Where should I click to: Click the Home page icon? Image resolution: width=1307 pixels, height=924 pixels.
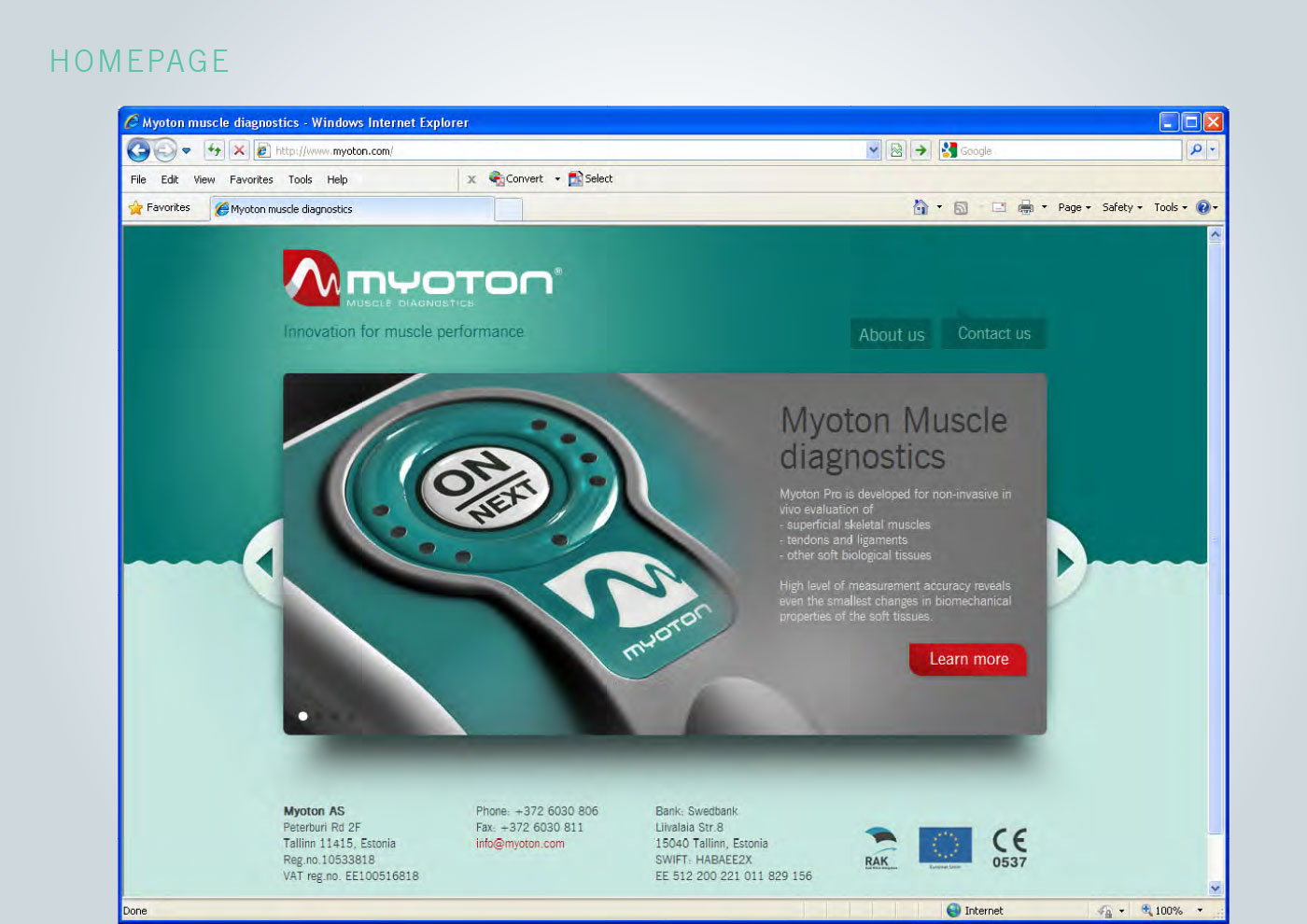(921, 207)
